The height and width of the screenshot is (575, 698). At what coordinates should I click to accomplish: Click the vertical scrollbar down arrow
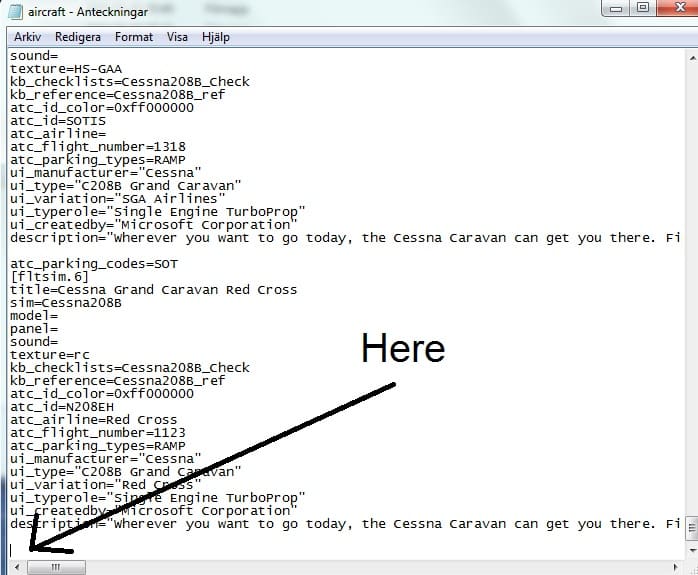pyautogui.click(x=690, y=550)
